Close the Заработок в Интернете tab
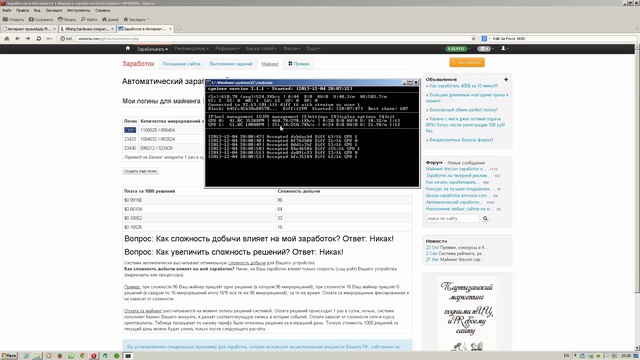 171,29
